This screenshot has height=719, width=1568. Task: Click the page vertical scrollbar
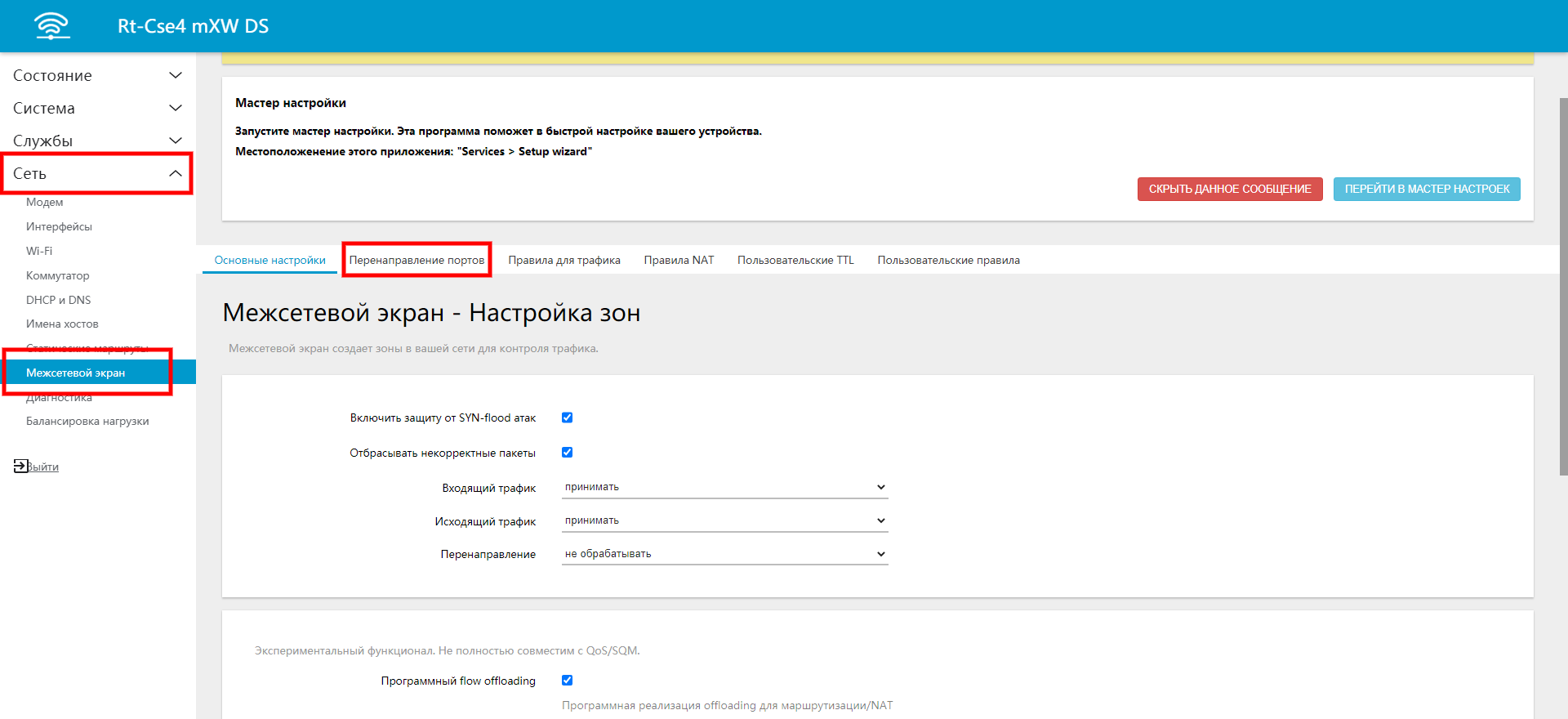(x=1563, y=286)
